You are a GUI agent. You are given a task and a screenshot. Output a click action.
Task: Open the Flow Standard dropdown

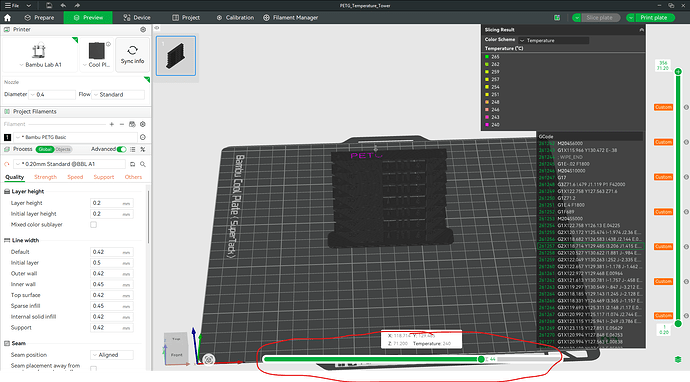click(118, 95)
